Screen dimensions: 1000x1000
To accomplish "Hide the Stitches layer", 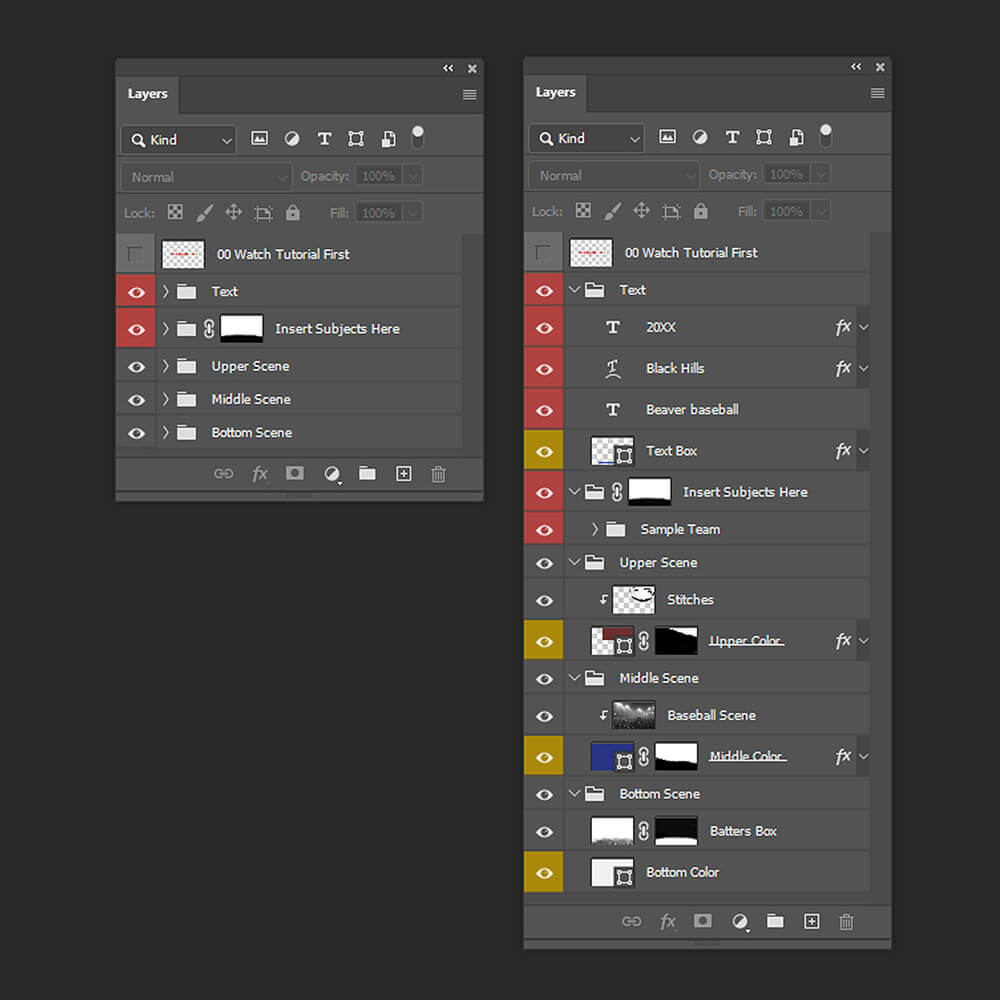I will (544, 600).
